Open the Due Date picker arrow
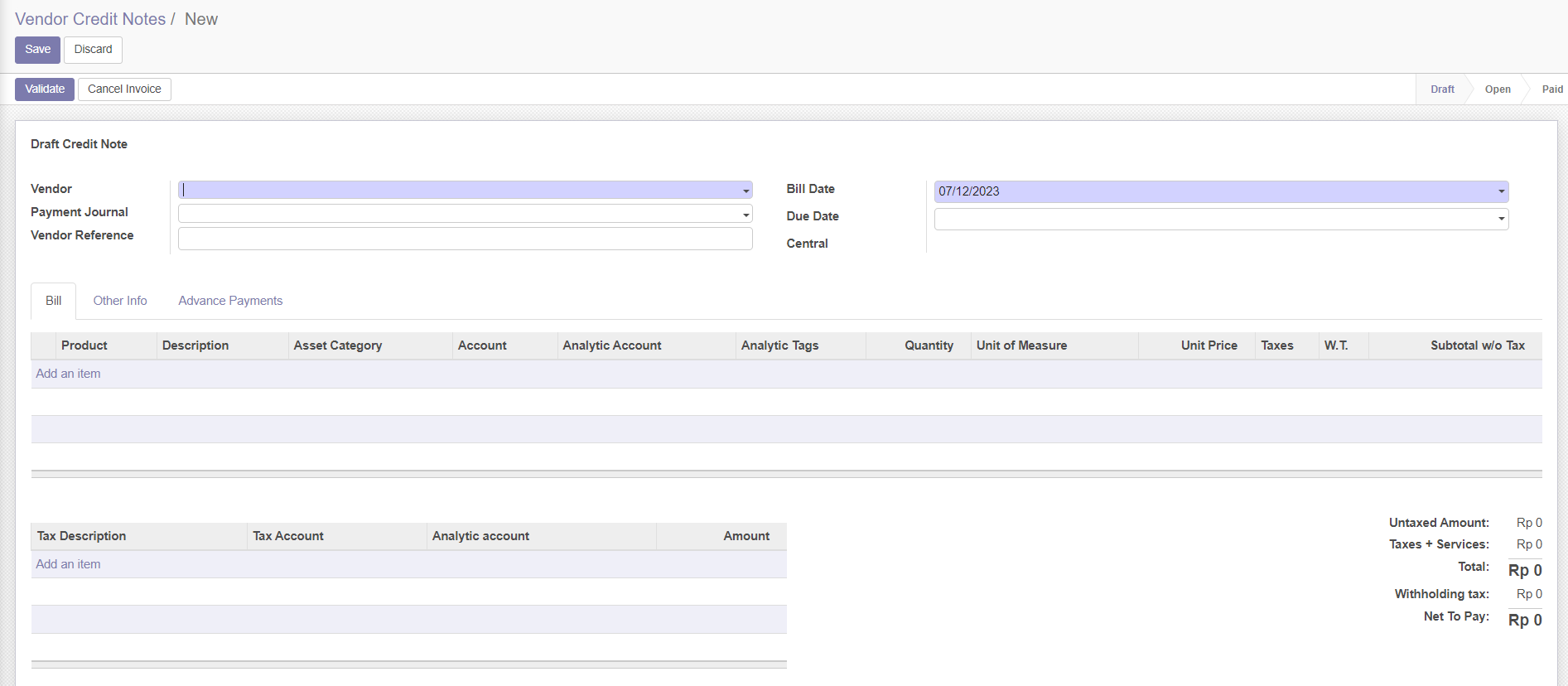The image size is (1568, 686). tap(1501, 220)
